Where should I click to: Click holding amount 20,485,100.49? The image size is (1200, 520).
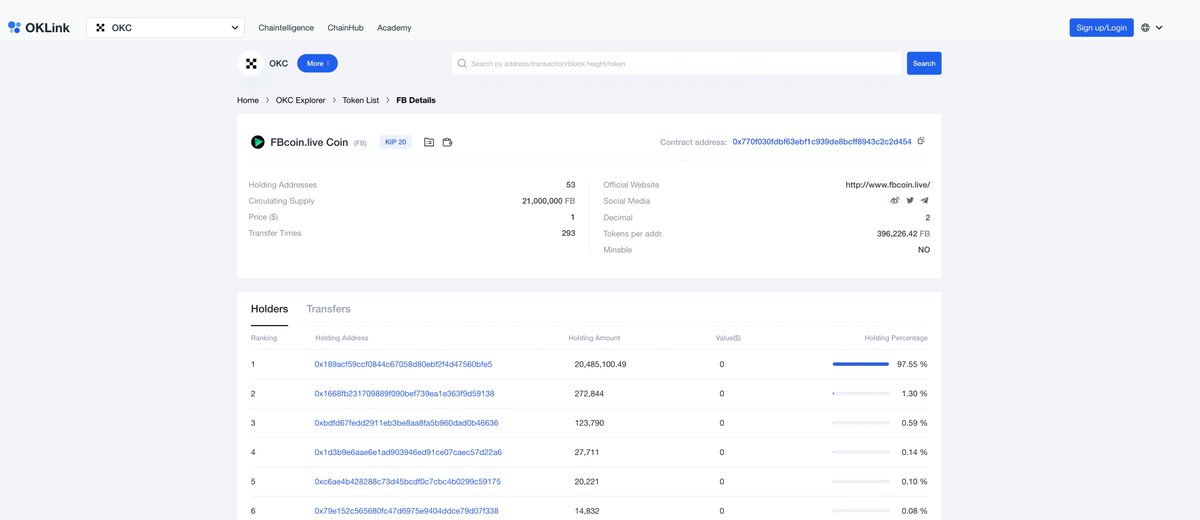(x=600, y=364)
